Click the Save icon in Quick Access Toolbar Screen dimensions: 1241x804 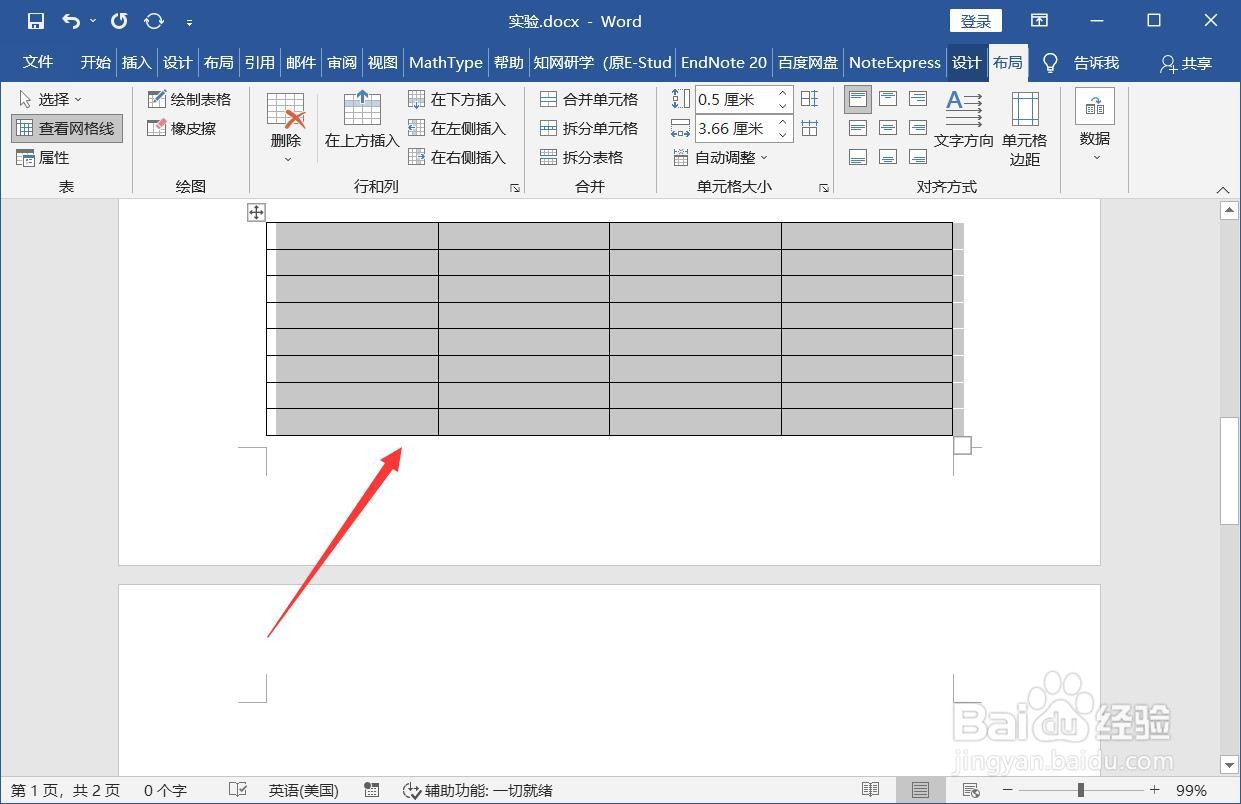(34, 20)
